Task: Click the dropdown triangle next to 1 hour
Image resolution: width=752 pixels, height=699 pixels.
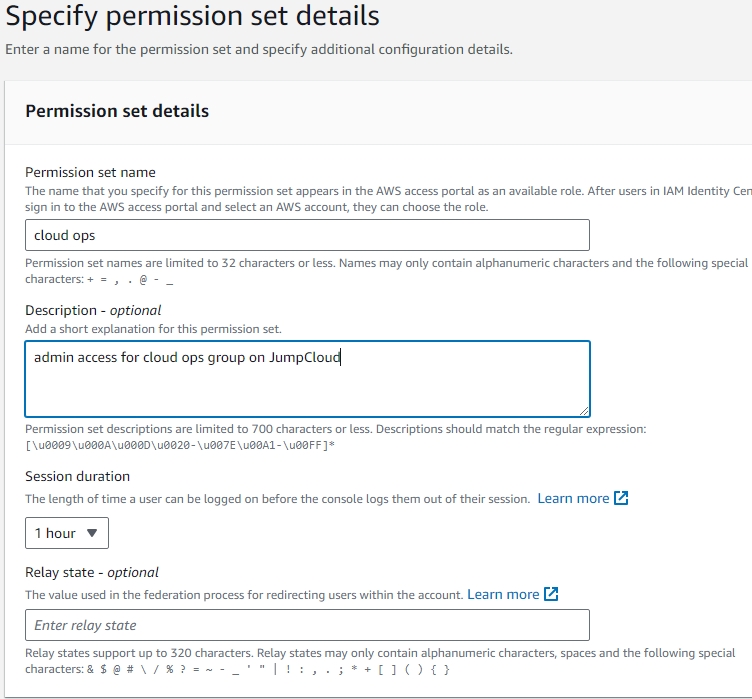Action: (x=92, y=533)
